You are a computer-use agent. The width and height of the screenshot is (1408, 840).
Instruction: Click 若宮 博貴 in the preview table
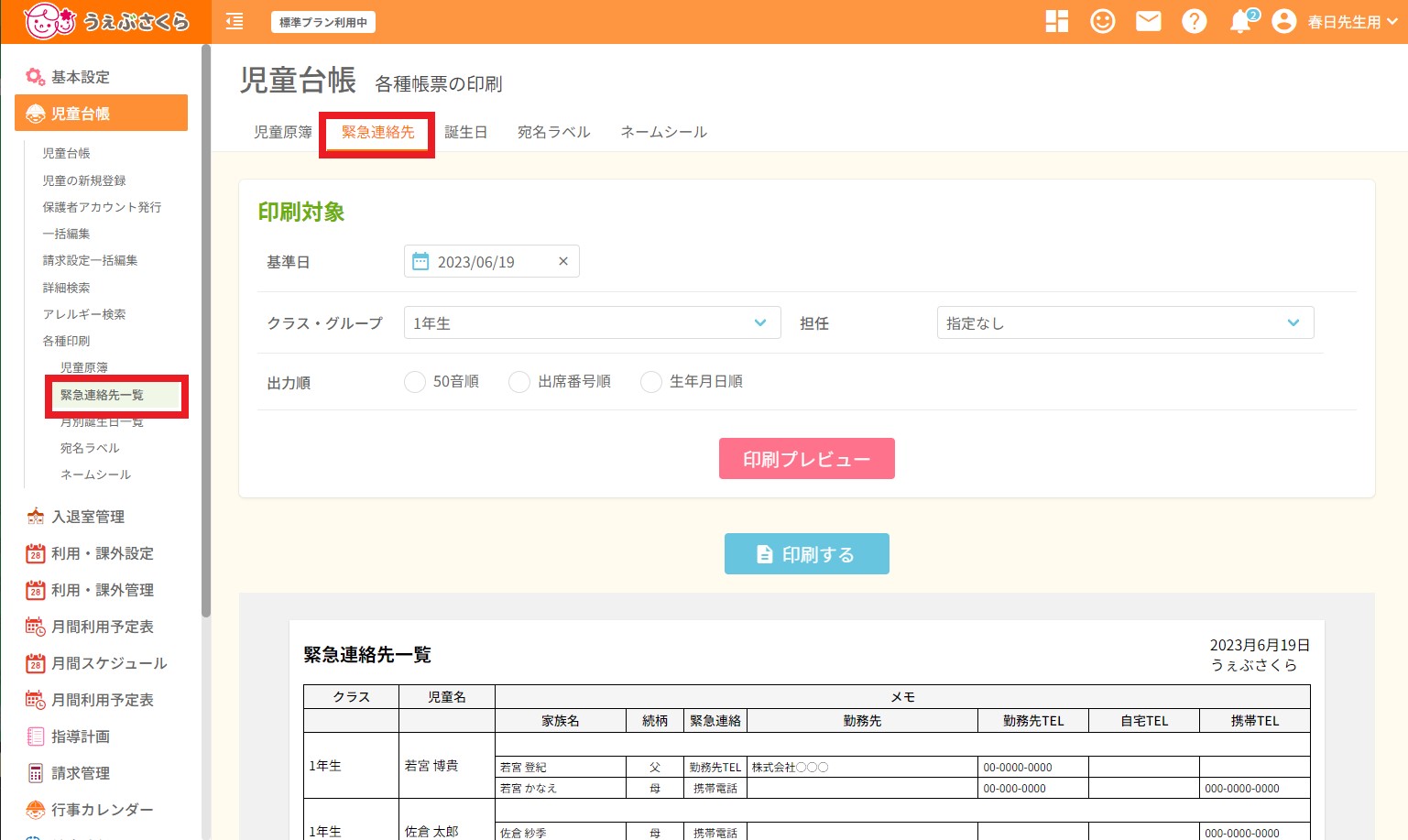click(x=431, y=765)
